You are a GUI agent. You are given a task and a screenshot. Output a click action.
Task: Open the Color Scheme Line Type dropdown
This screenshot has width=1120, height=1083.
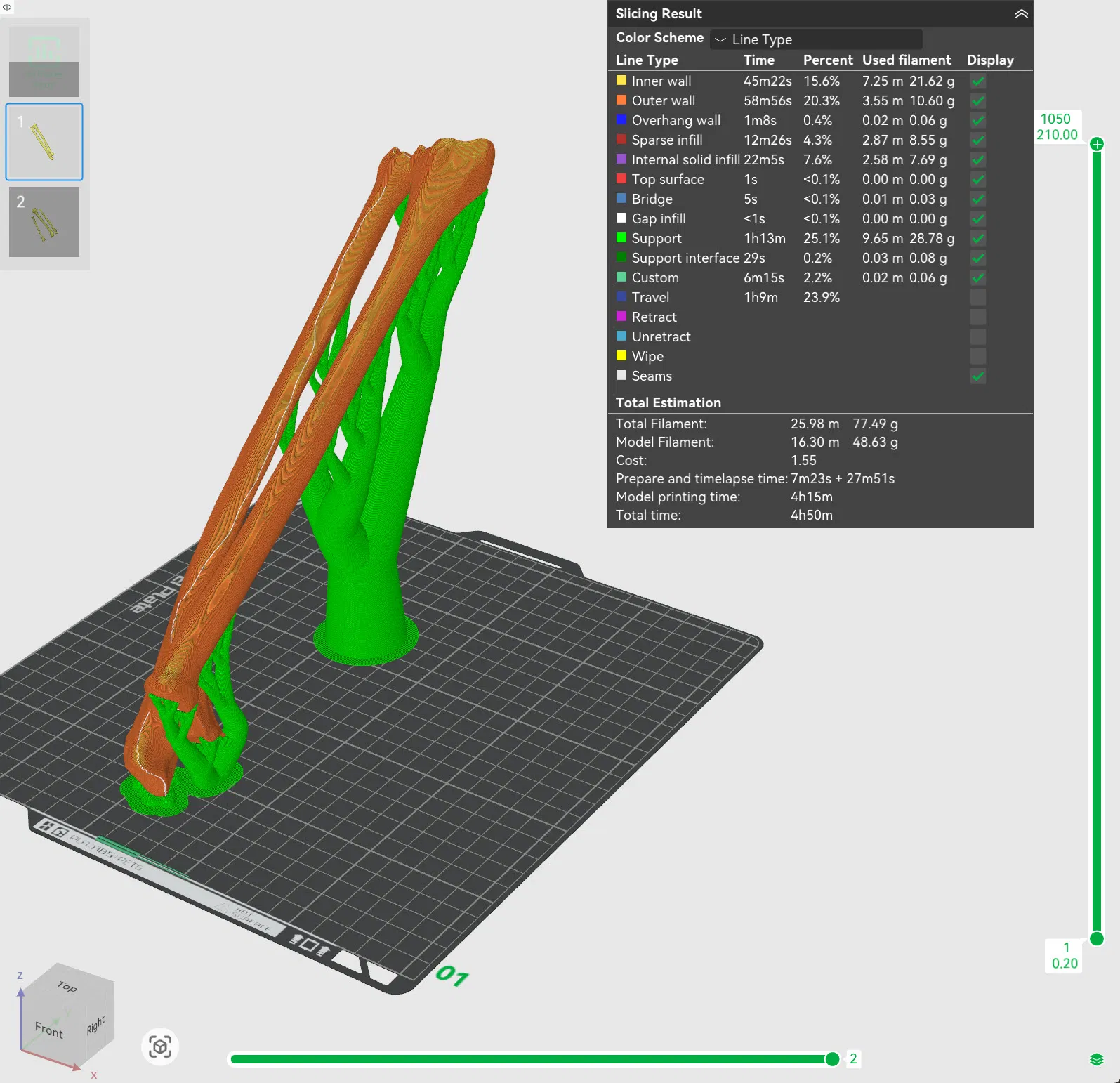[816, 39]
